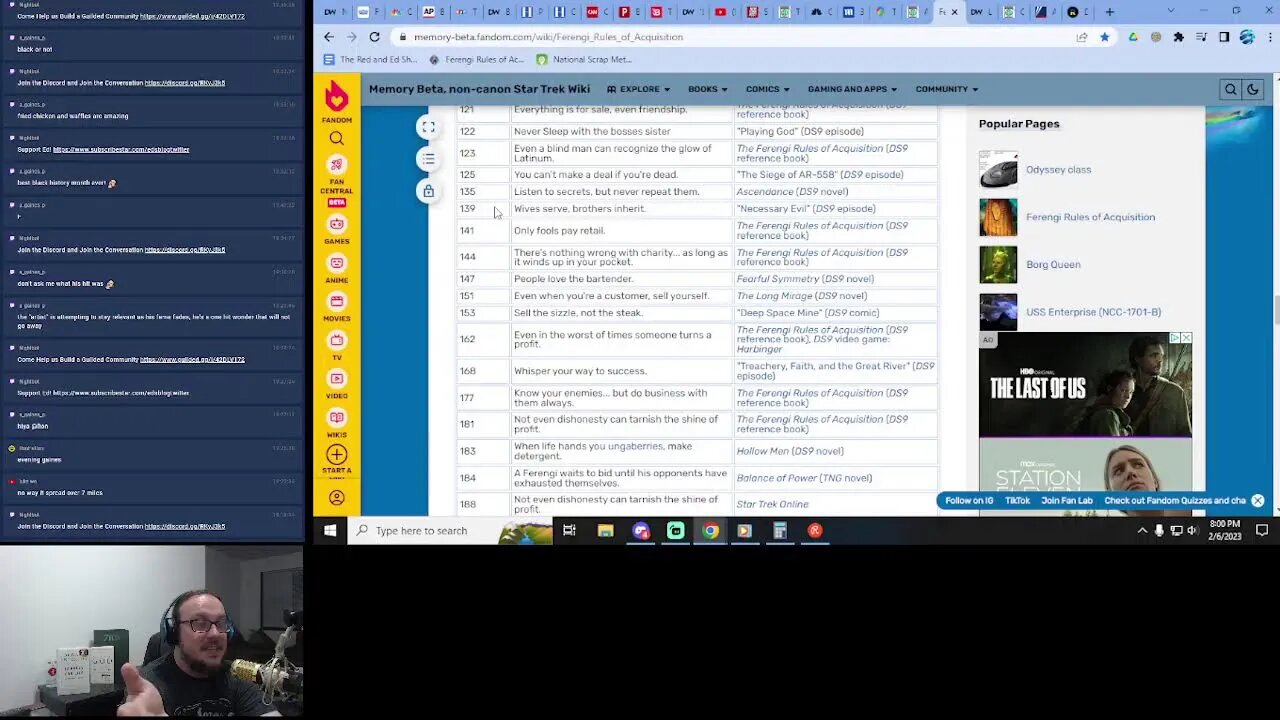This screenshot has width=1280, height=720.
Task: Open the Windows notification center
Action: [x=1262, y=531]
